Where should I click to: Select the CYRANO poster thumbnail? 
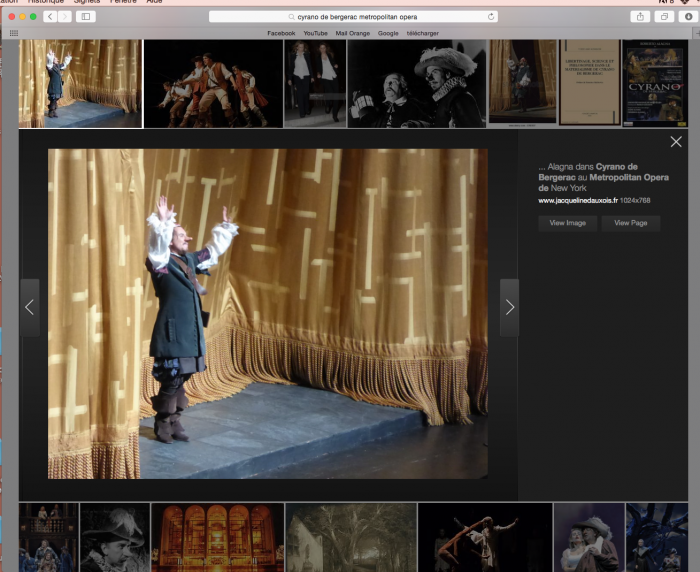pos(655,84)
